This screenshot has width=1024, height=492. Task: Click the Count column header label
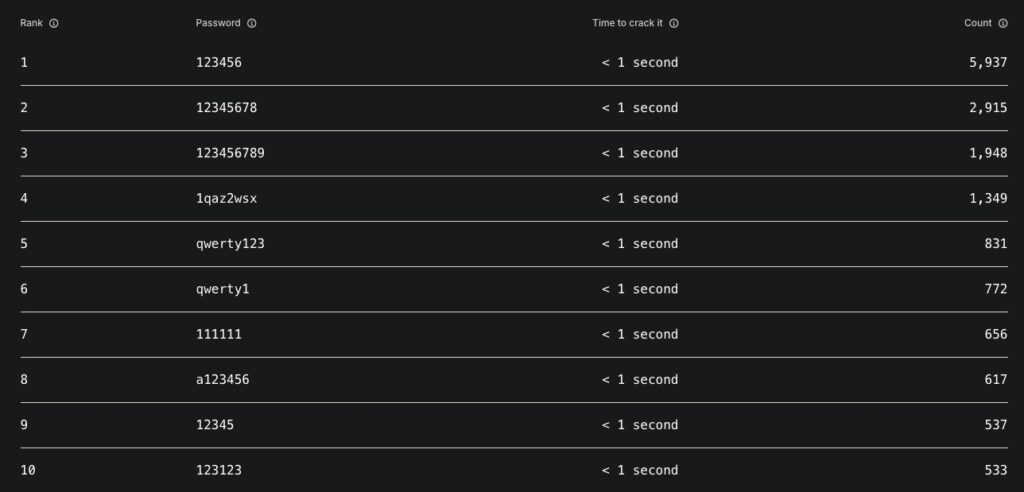click(978, 23)
